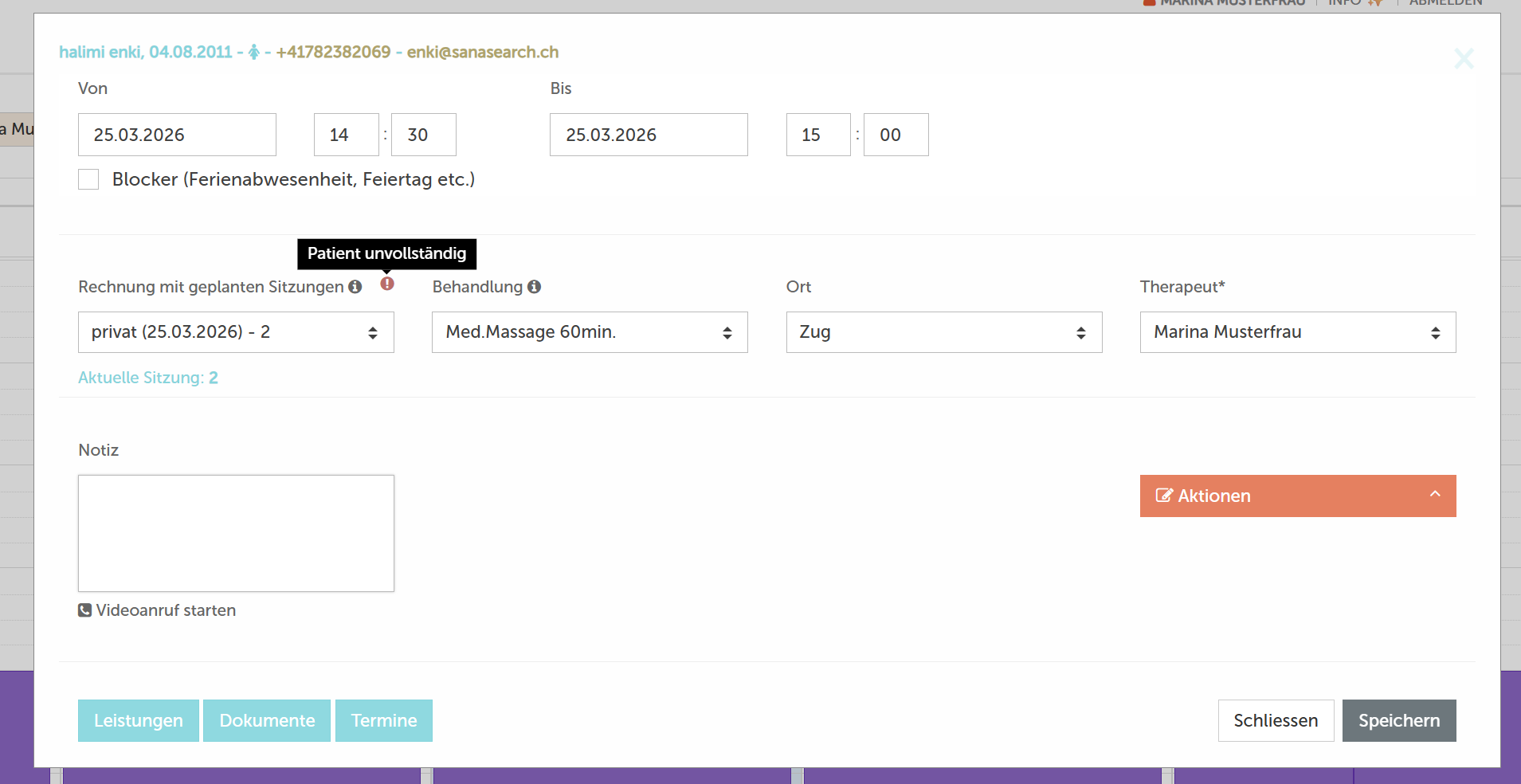Open the Rechnung dropdown showing privat (25.03.2026)
This screenshot has height=784, width=1521.
coord(236,332)
